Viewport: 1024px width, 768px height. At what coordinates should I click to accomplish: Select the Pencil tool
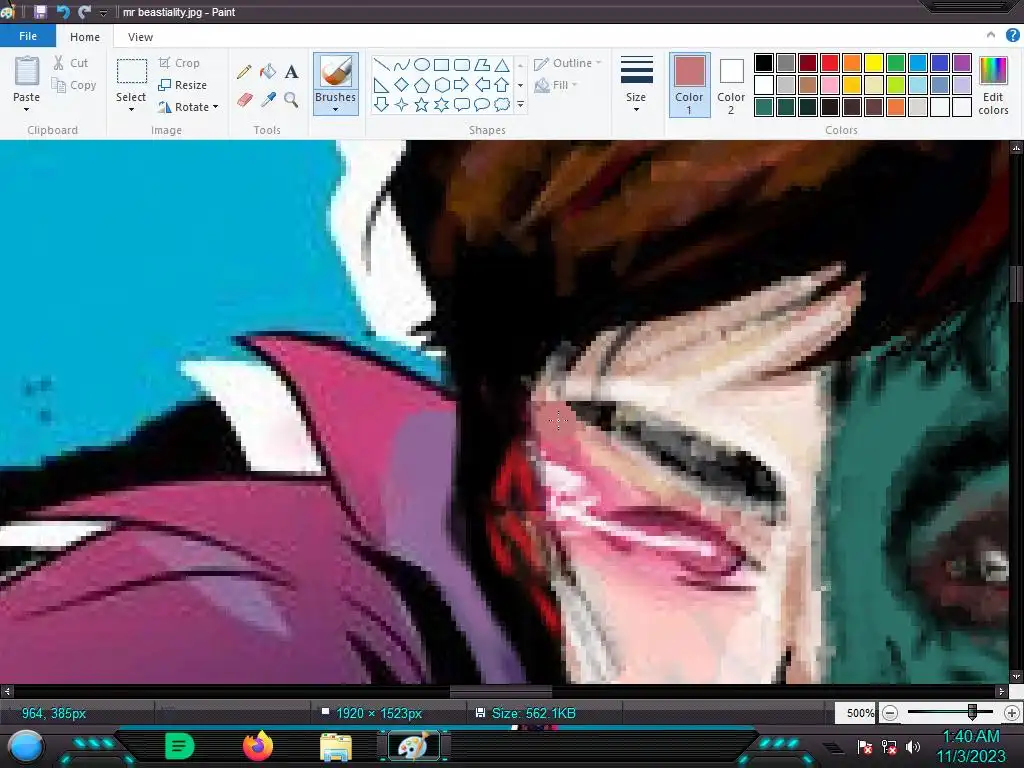[244, 72]
